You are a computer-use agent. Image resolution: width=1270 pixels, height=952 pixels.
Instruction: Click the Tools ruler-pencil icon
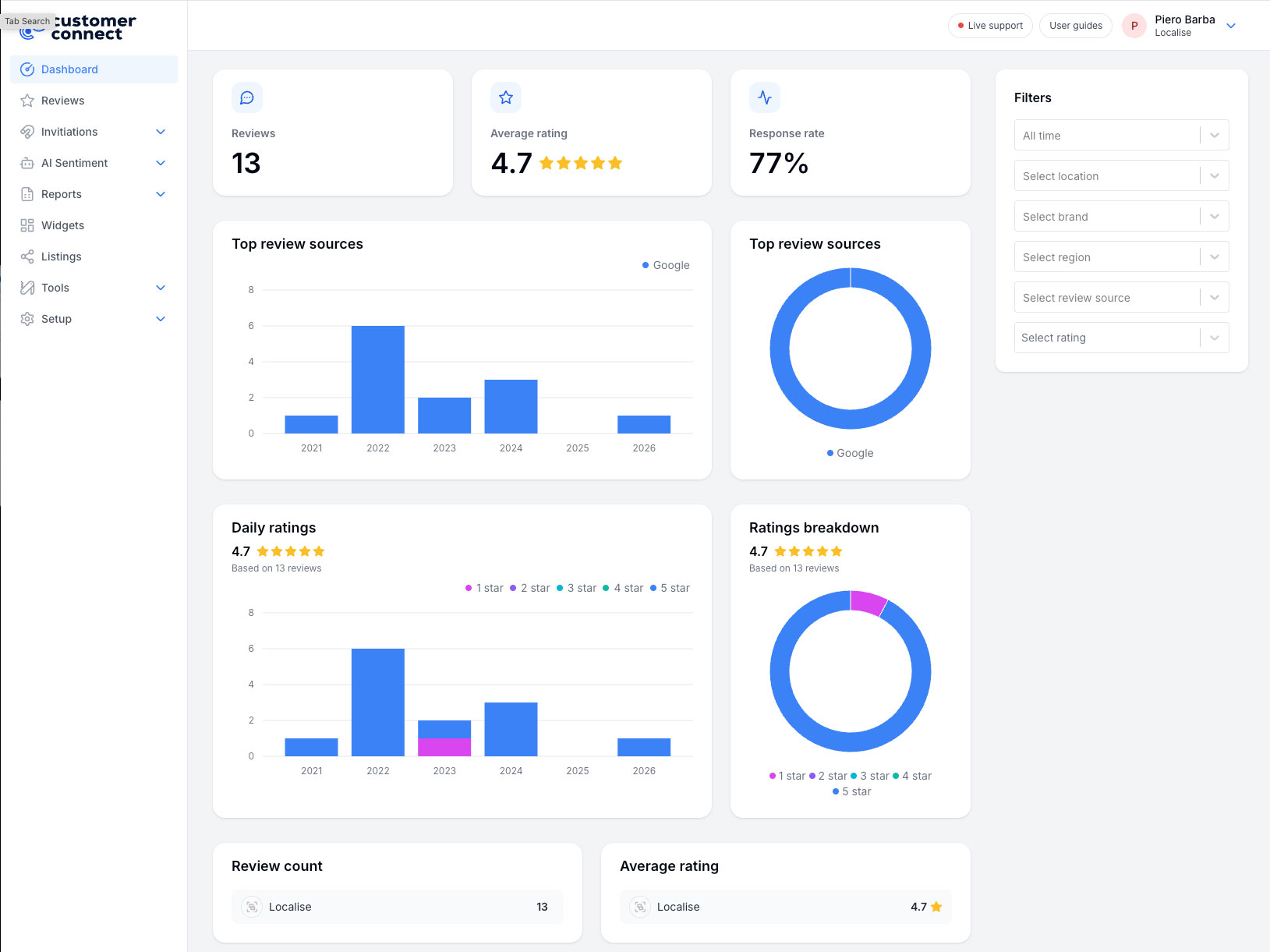click(27, 288)
